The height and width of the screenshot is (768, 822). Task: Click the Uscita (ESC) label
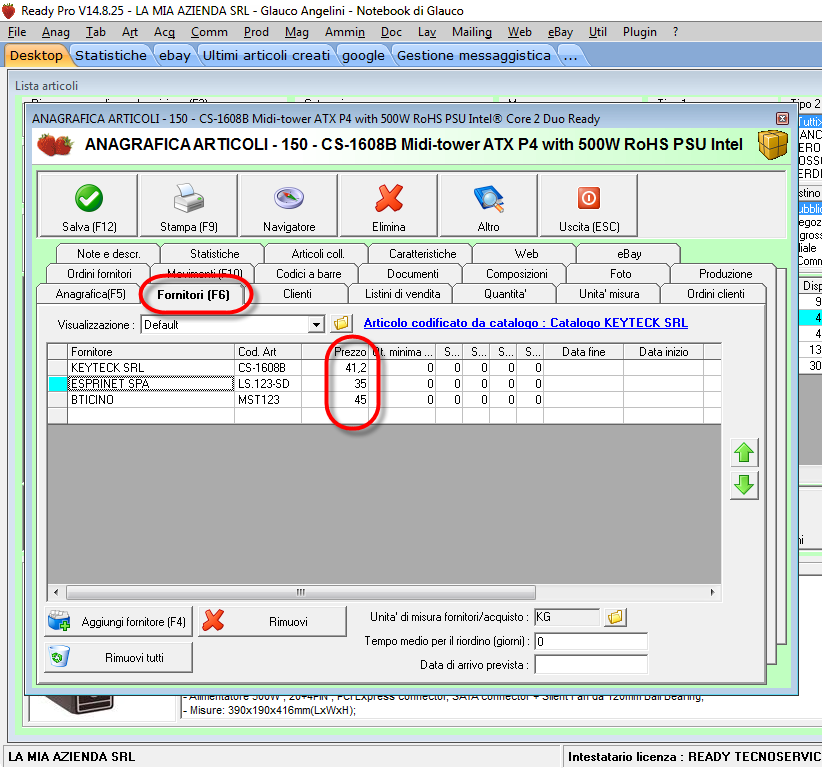coord(589,226)
